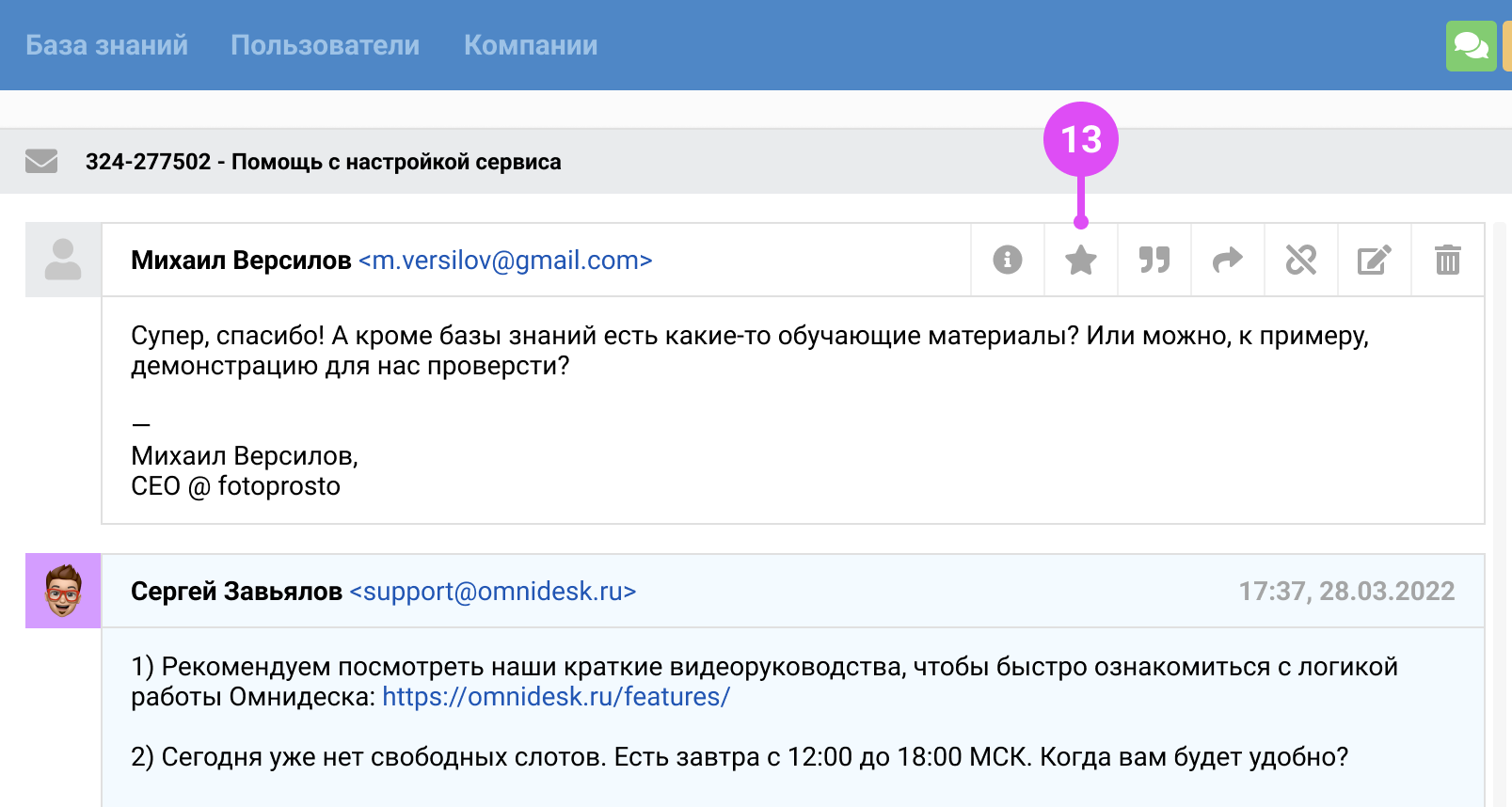Edit Михаил's message with pencil icon
This screenshot has width=1512, height=807.
pos(1375,260)
